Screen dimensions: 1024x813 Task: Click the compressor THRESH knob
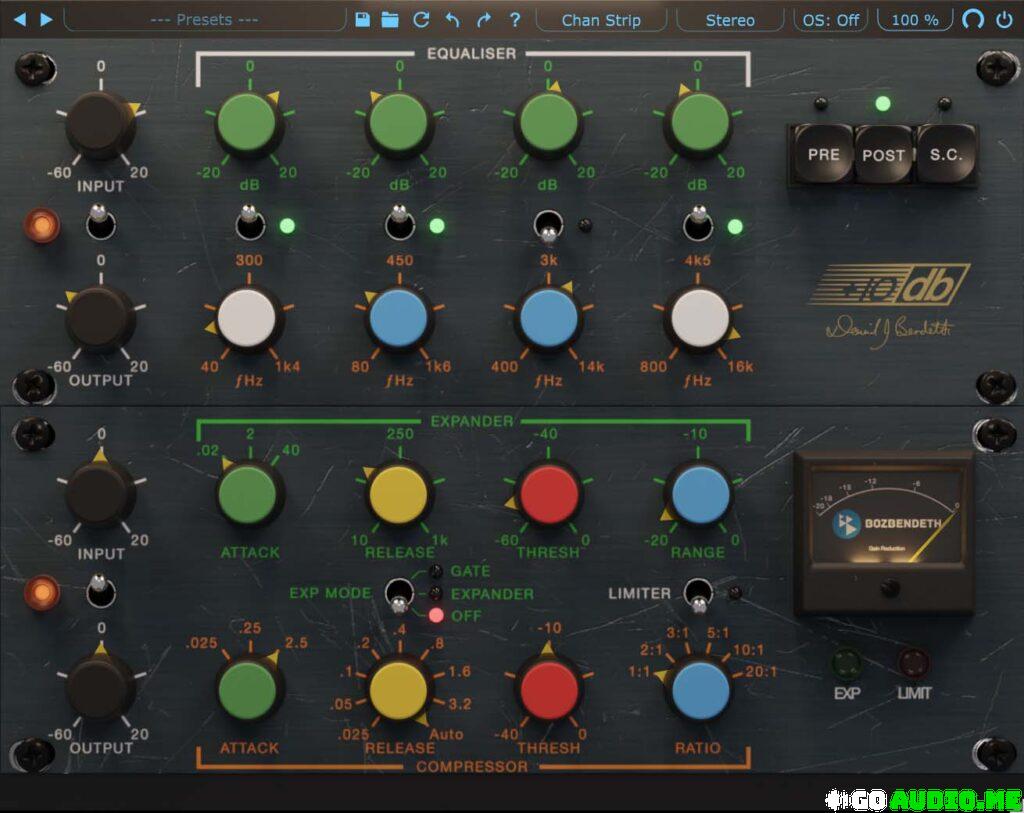[x=549, y=690]
